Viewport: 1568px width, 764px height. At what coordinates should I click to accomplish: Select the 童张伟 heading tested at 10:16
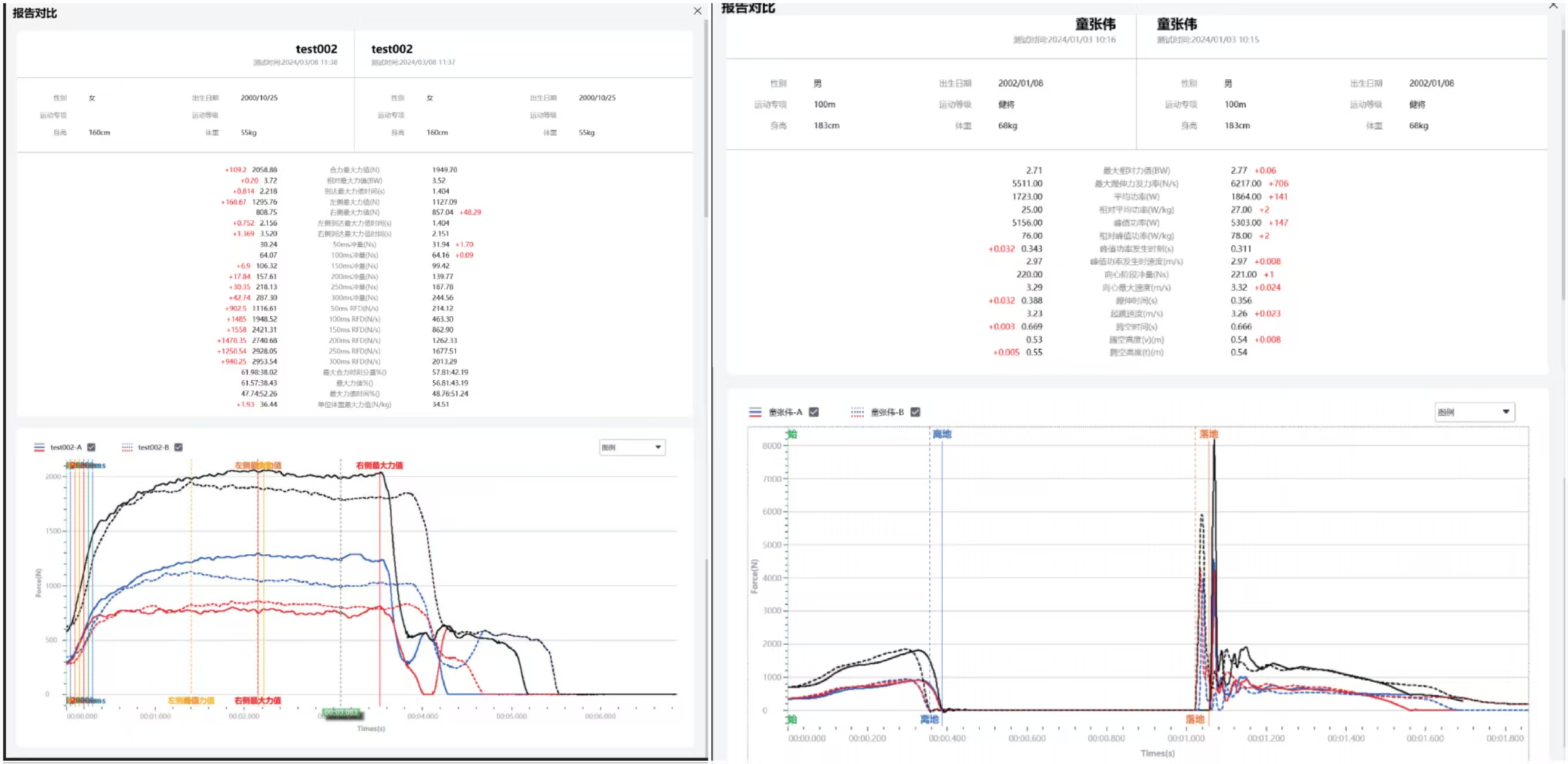coord(1095,24)
